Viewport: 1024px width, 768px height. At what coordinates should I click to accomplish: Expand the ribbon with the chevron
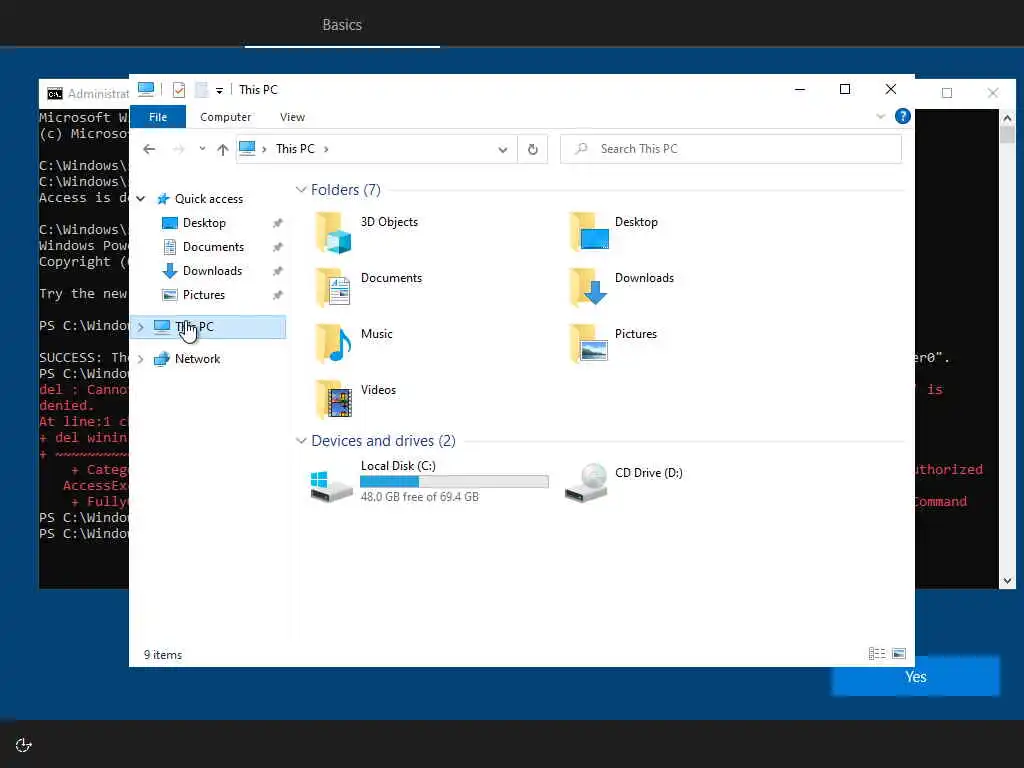click(x=880, y=116)
